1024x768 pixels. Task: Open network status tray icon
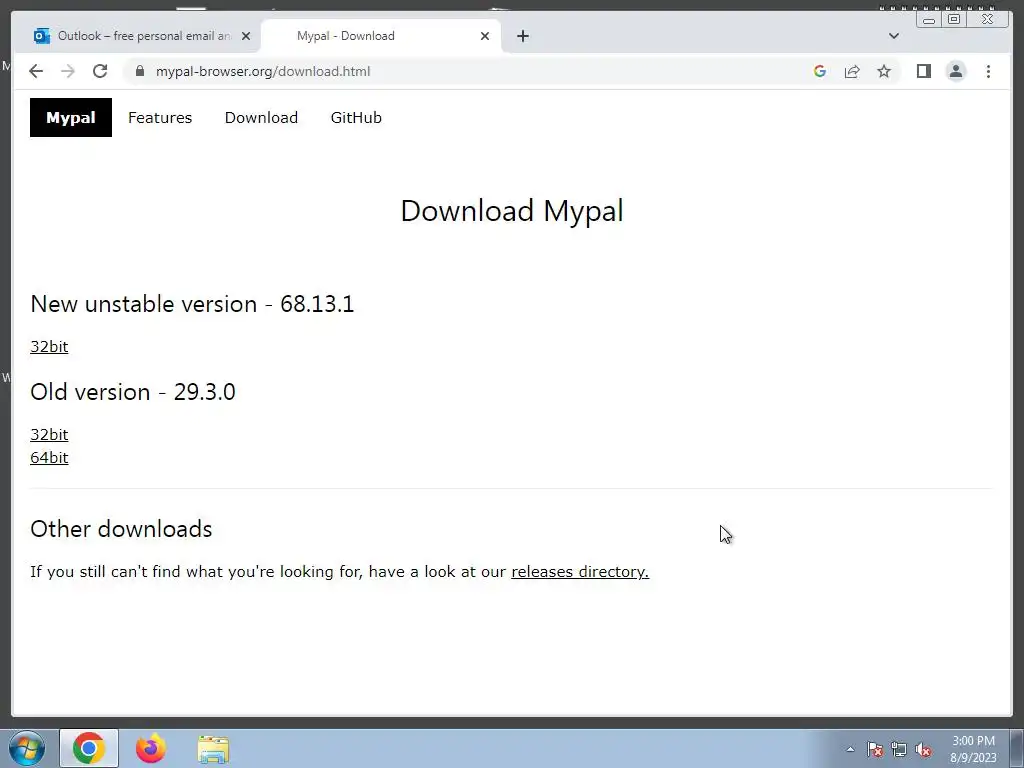click(x=899, y=750)
